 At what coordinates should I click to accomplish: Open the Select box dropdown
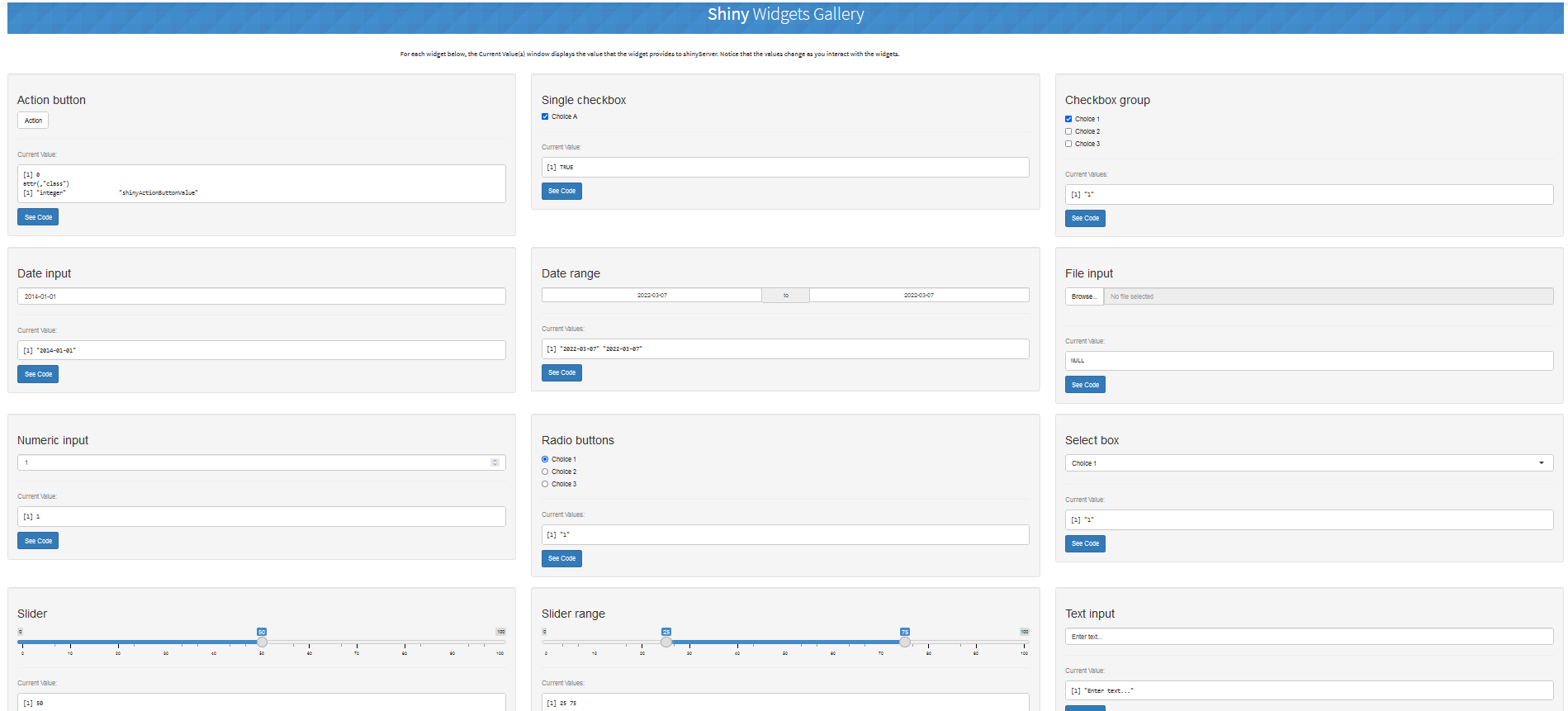point(1309,463)
